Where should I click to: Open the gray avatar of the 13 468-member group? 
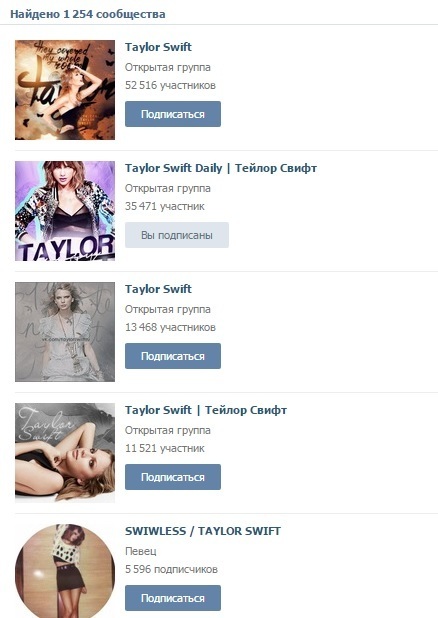65,332
